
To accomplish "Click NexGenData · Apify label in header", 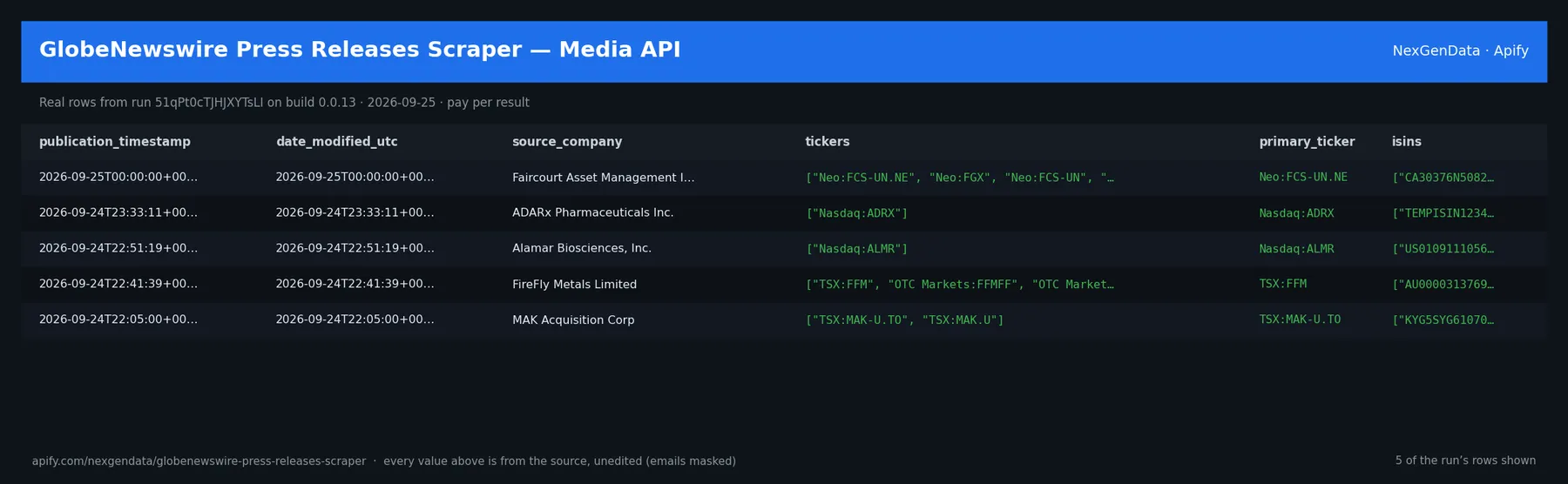I will click(x=1460, y=51).
